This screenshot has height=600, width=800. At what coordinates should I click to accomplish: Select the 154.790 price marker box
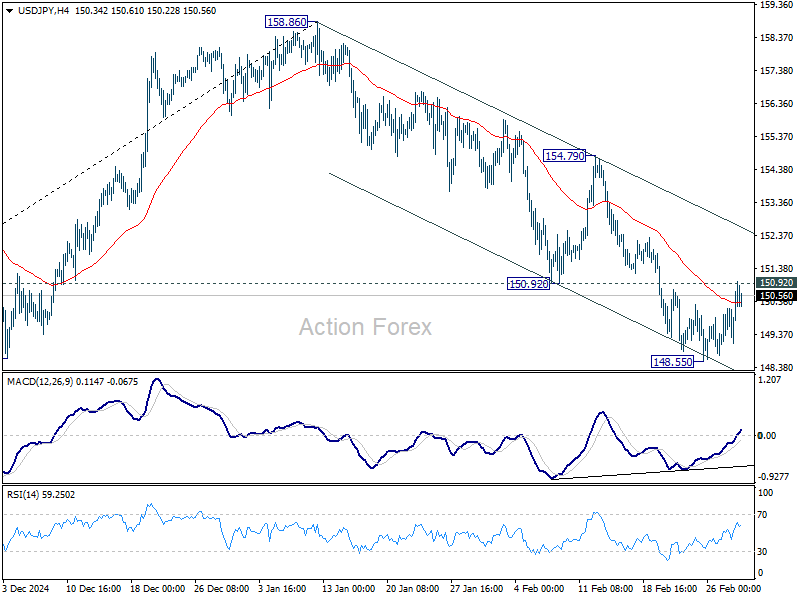(563, 154)
